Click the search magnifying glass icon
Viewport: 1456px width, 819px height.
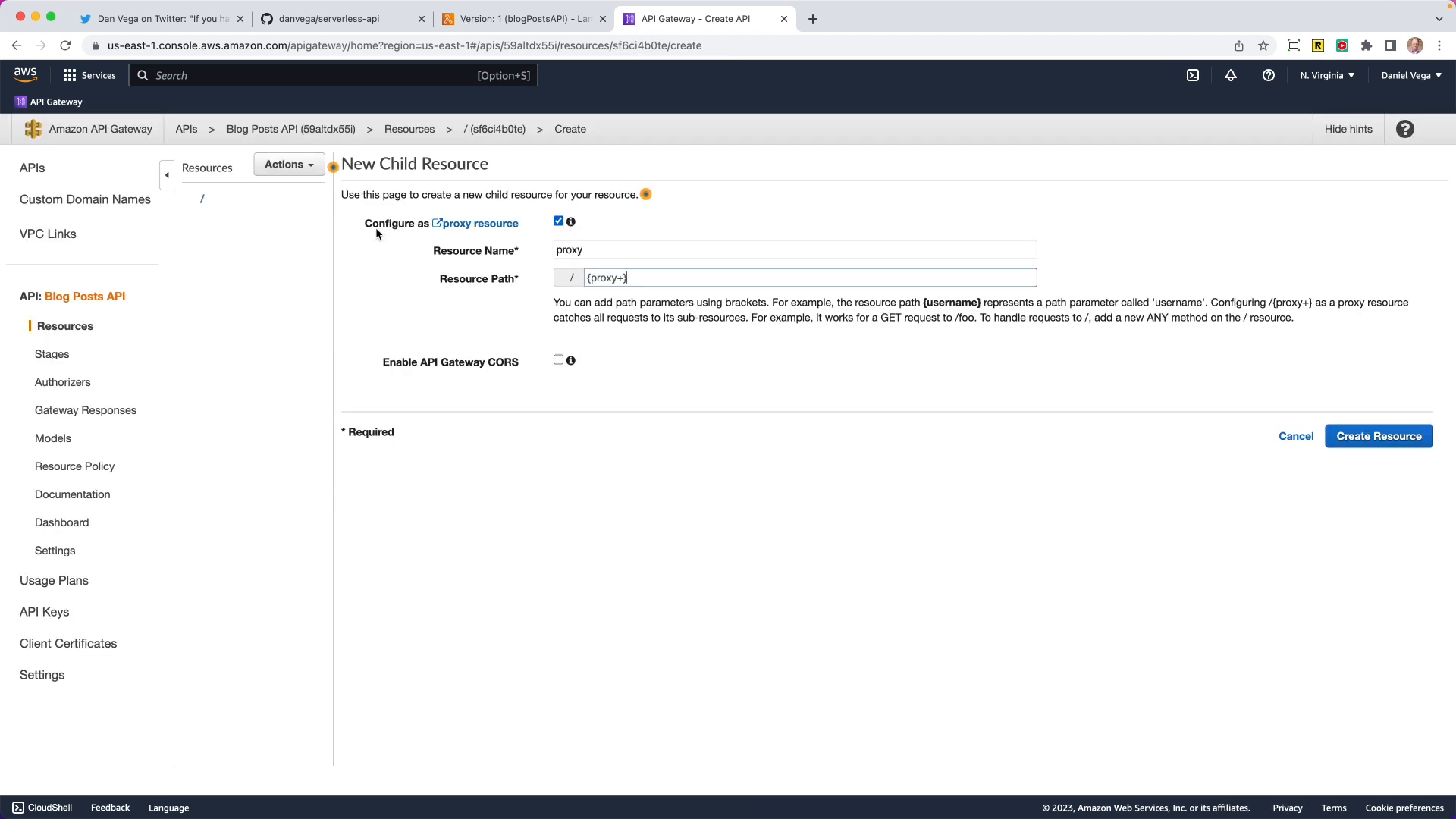143,75
